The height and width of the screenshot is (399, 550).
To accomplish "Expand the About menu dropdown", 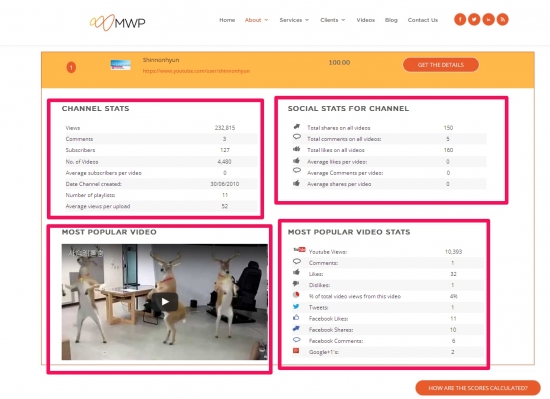I will point(256,20).
